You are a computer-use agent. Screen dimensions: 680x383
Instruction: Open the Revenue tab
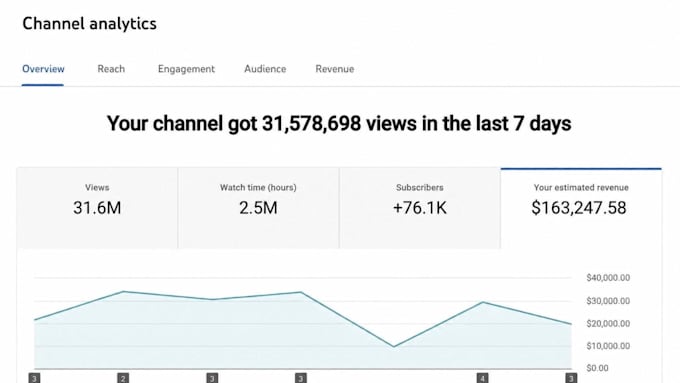coord(334,69)
